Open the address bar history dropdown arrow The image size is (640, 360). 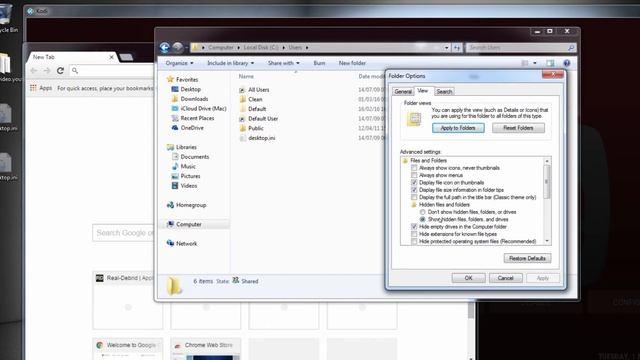pyautogui.click(x=446, y=48)
